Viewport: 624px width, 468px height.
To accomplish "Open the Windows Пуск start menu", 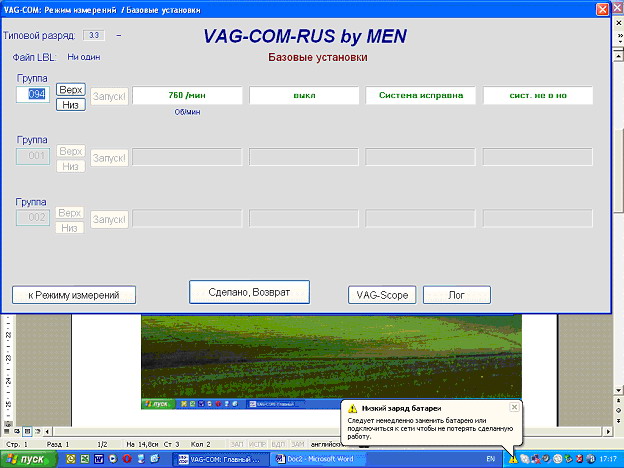I will (27, 459).
